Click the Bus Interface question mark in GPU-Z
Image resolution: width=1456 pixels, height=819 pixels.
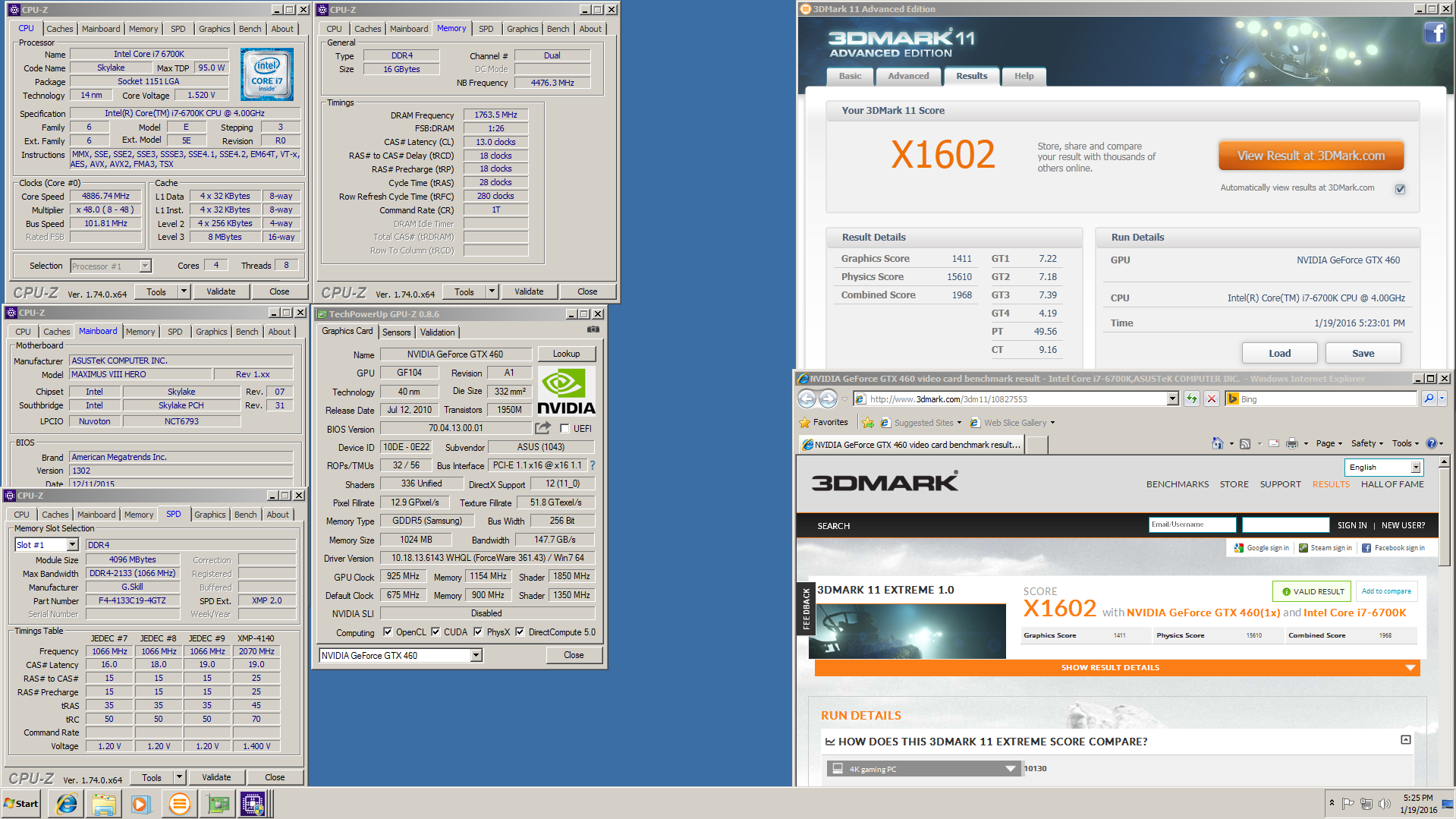coord(592,465)
